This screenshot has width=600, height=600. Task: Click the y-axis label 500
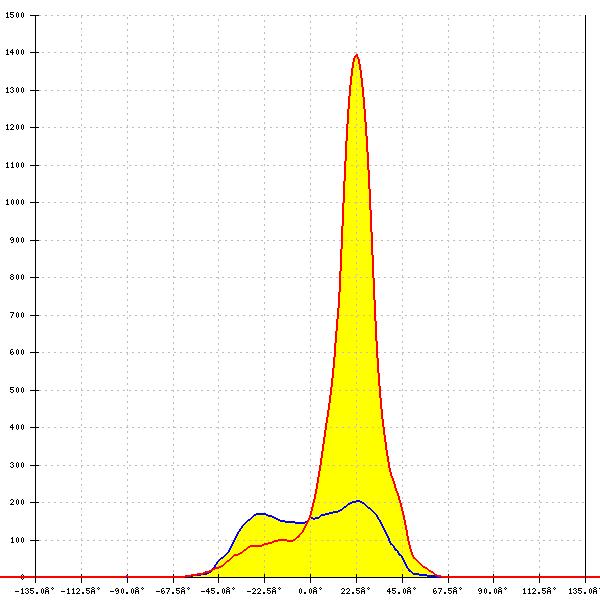pos(17,390)
